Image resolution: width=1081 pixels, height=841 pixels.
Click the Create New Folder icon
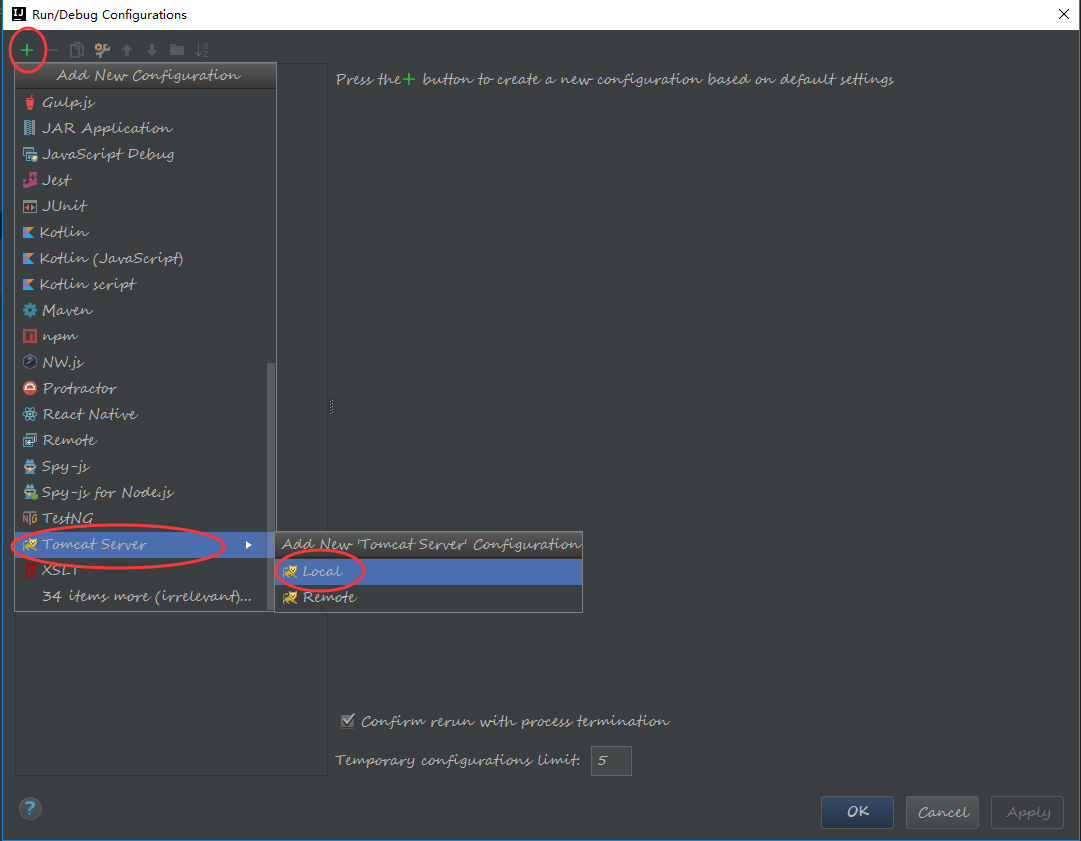pos(177,50)
